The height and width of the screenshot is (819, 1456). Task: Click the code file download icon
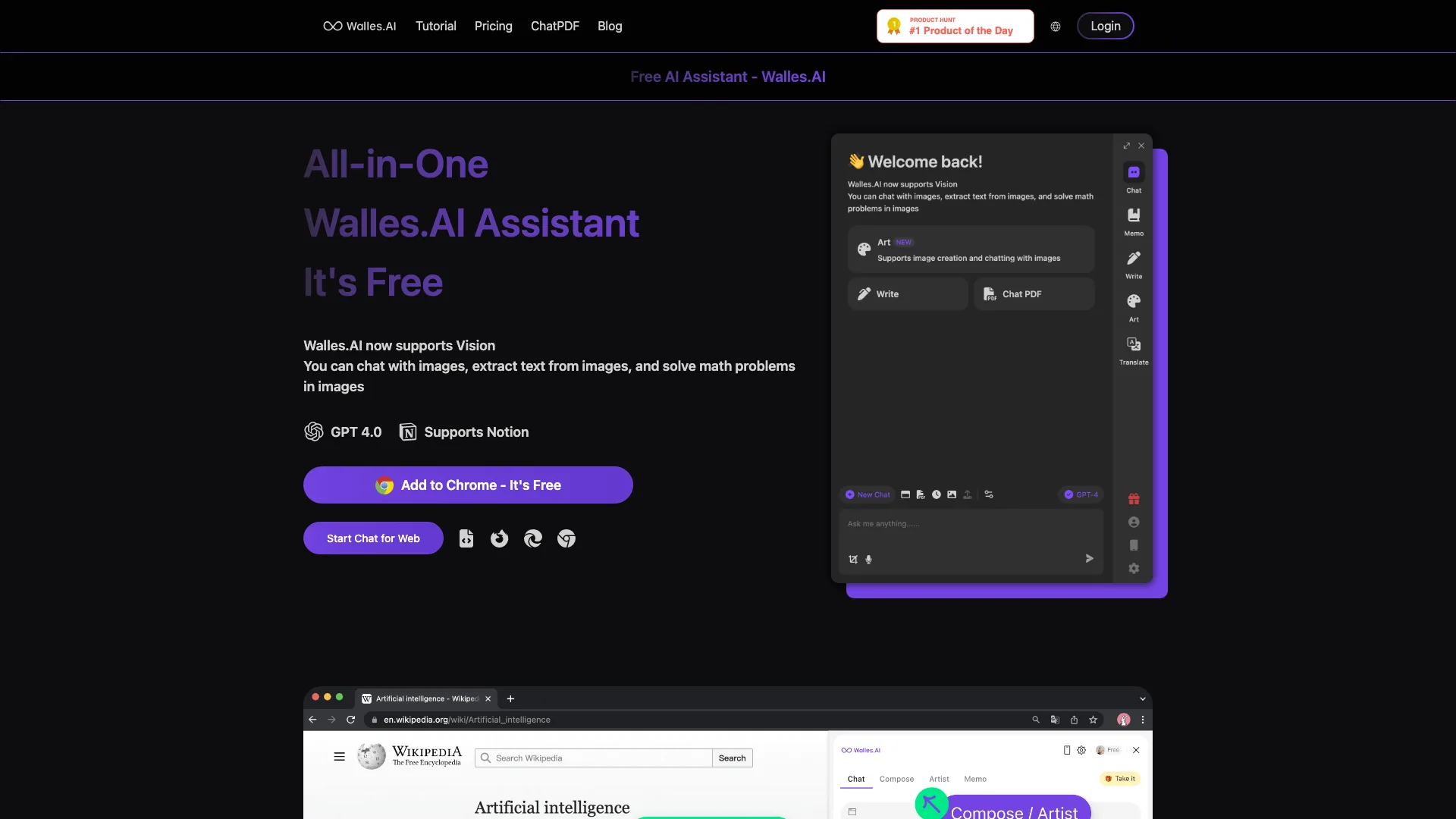coord(466,538)
